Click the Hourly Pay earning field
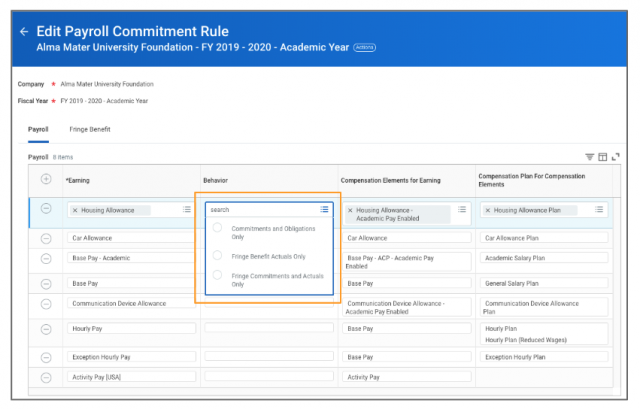640x409 pixels. tap(131, 329)
